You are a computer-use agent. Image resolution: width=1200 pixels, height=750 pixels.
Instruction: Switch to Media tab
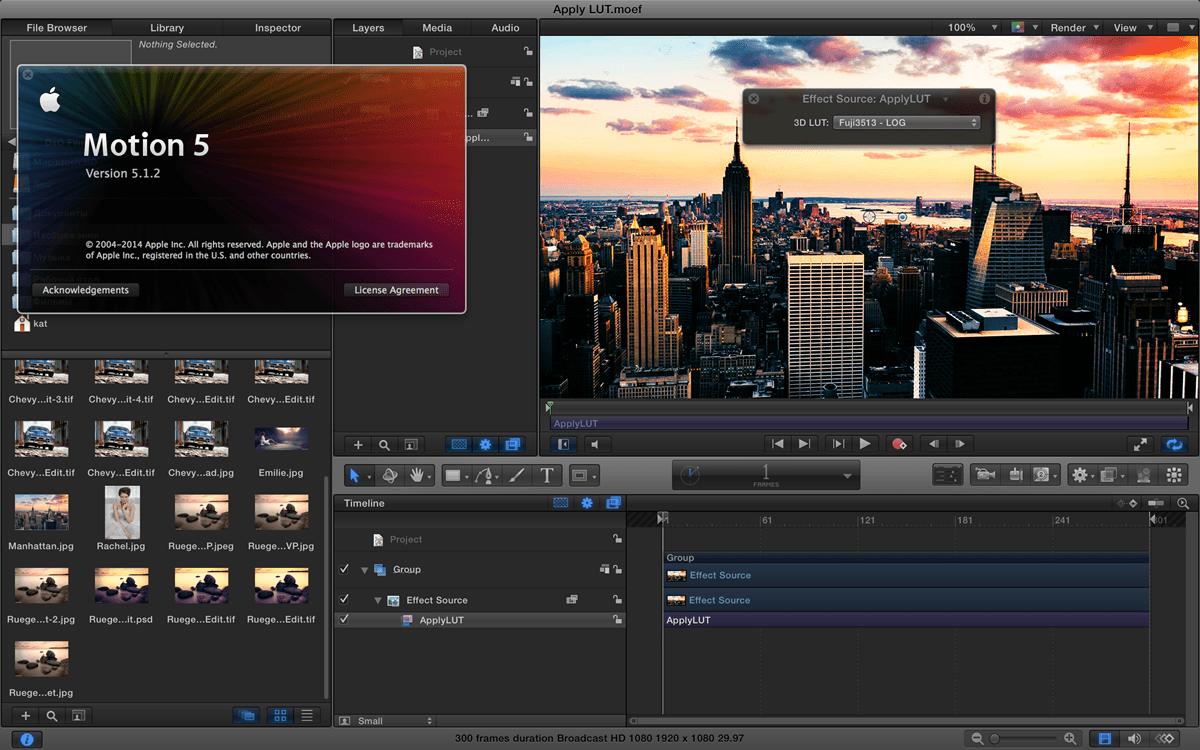437,28
